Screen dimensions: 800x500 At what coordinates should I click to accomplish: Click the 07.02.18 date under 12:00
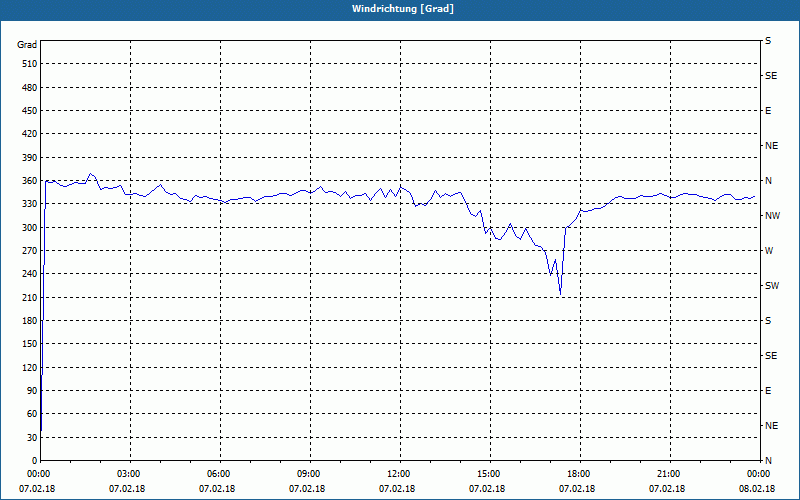tap(397, 488)
